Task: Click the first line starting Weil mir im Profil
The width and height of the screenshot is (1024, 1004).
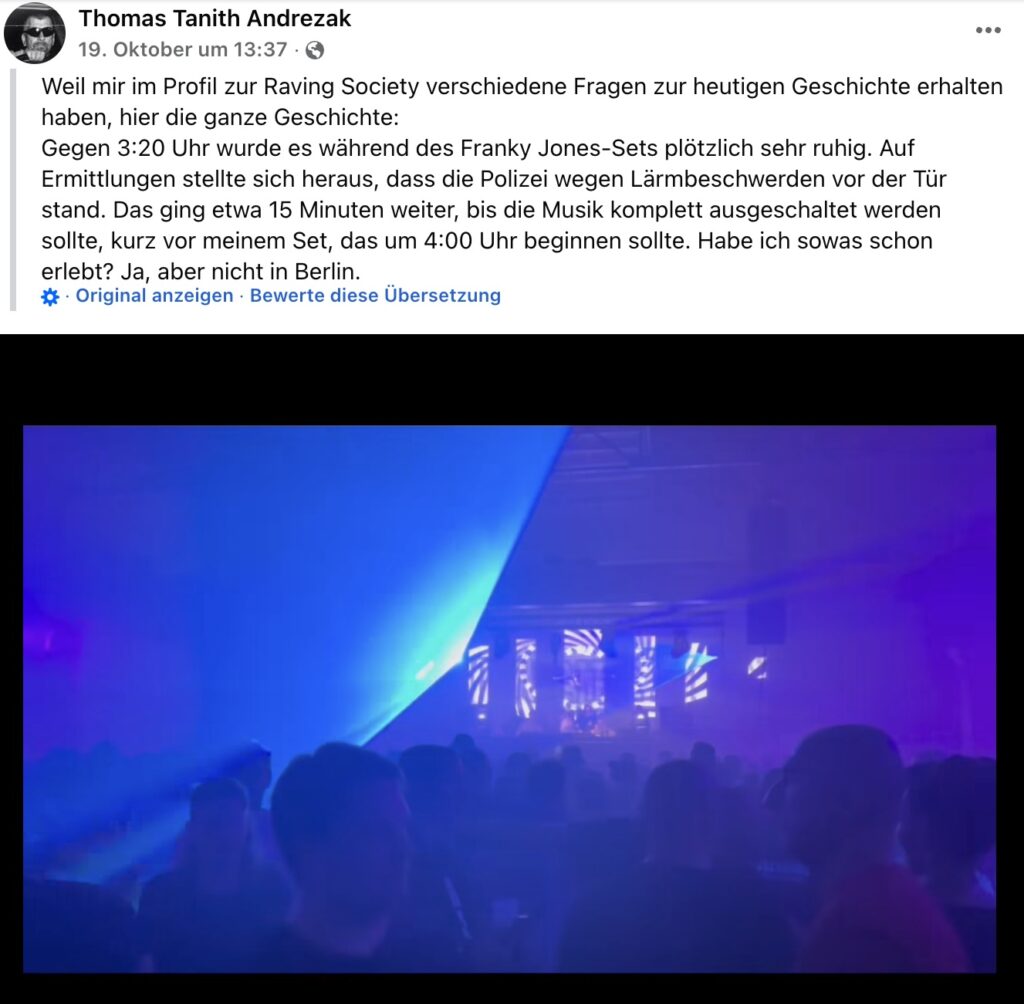Action: (x=522, y=86)
